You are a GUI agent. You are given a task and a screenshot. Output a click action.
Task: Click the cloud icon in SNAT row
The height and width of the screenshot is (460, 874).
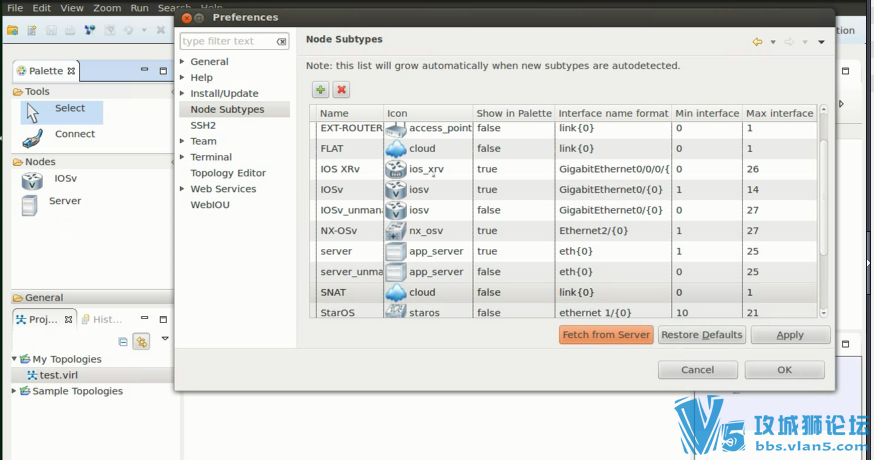point(396,292)
